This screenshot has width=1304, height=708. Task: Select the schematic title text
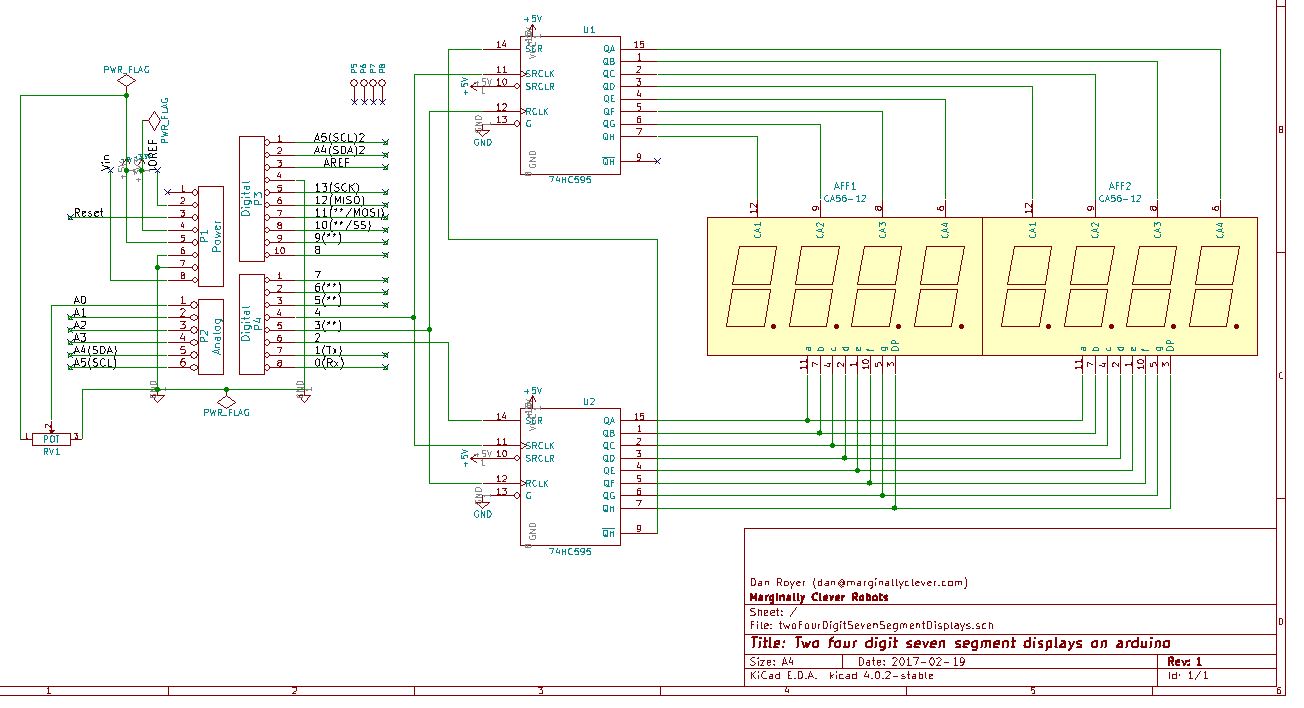960,645
